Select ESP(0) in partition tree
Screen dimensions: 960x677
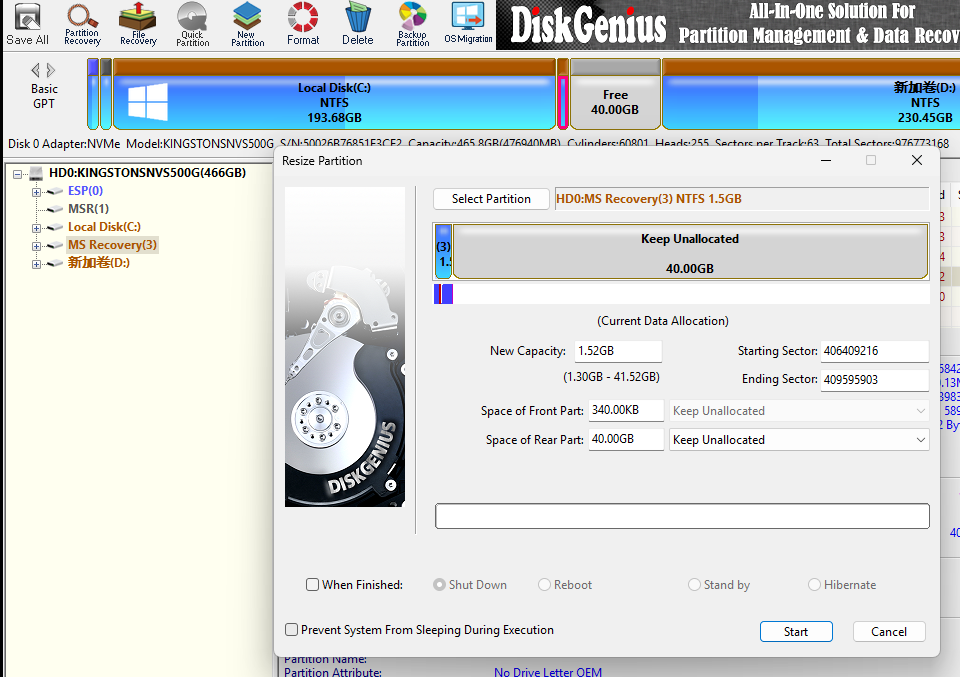coord(85,191)
